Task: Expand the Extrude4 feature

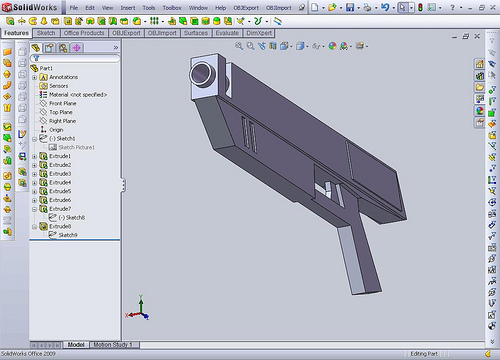Action: [34, 183]
